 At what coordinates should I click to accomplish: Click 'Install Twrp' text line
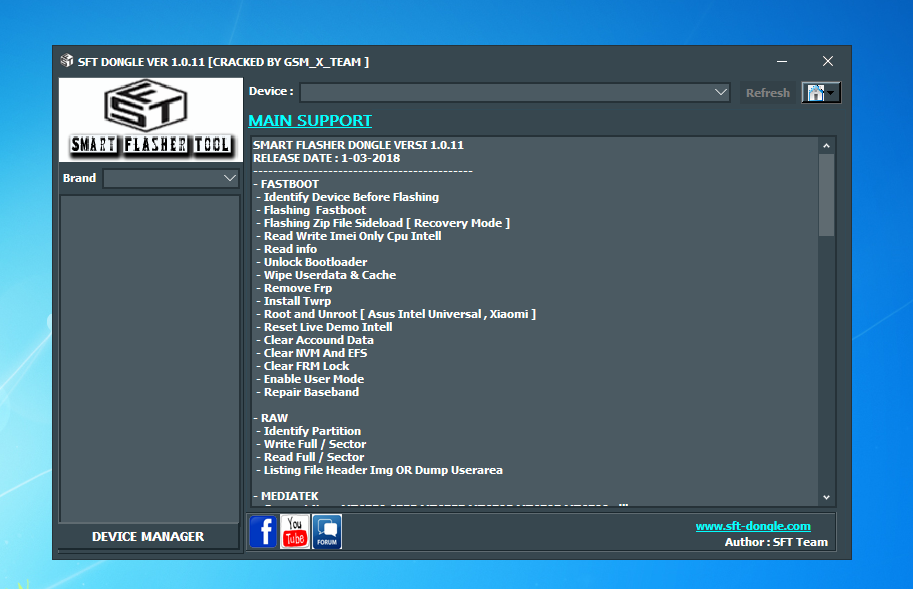292,301
